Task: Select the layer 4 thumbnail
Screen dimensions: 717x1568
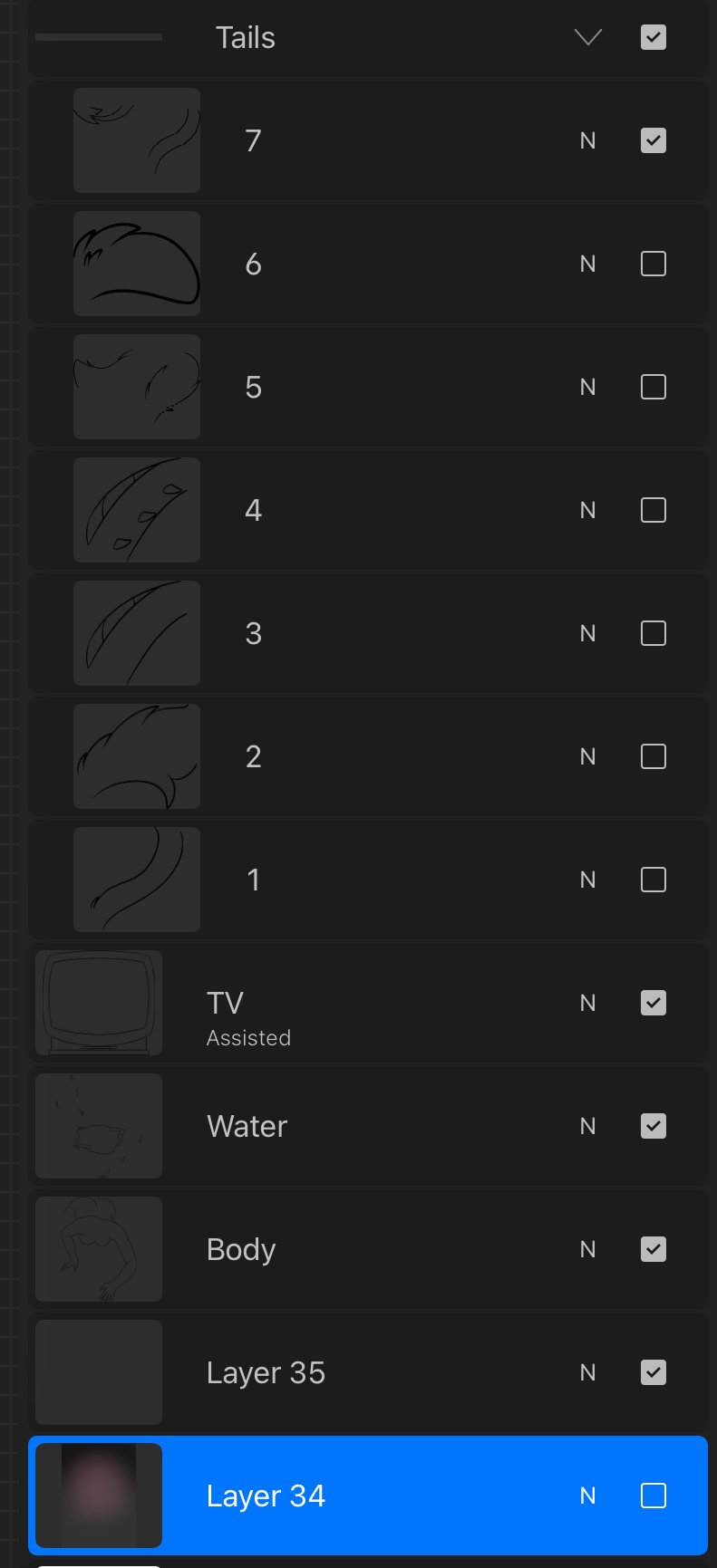Action: [x=137, y=510]
